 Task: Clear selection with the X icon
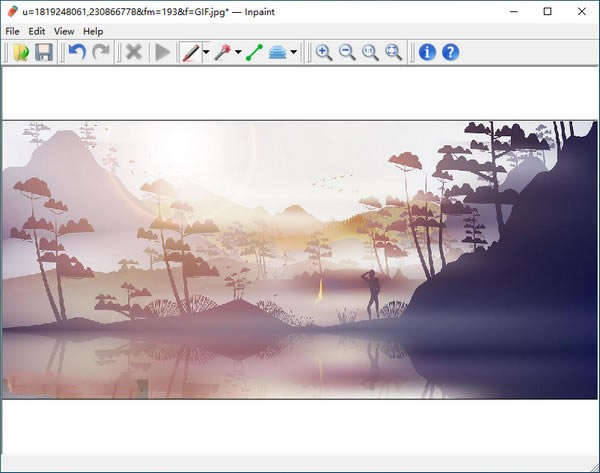(x=133, y=52)
